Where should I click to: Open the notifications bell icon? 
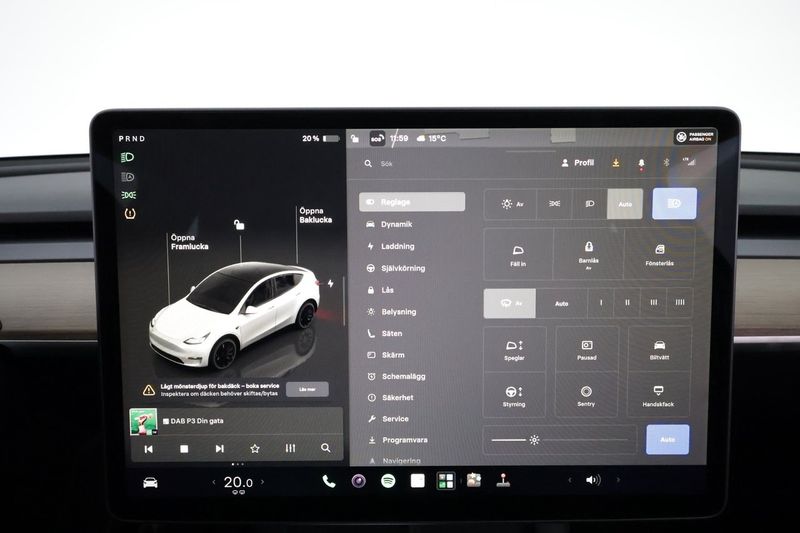[641, 163]
